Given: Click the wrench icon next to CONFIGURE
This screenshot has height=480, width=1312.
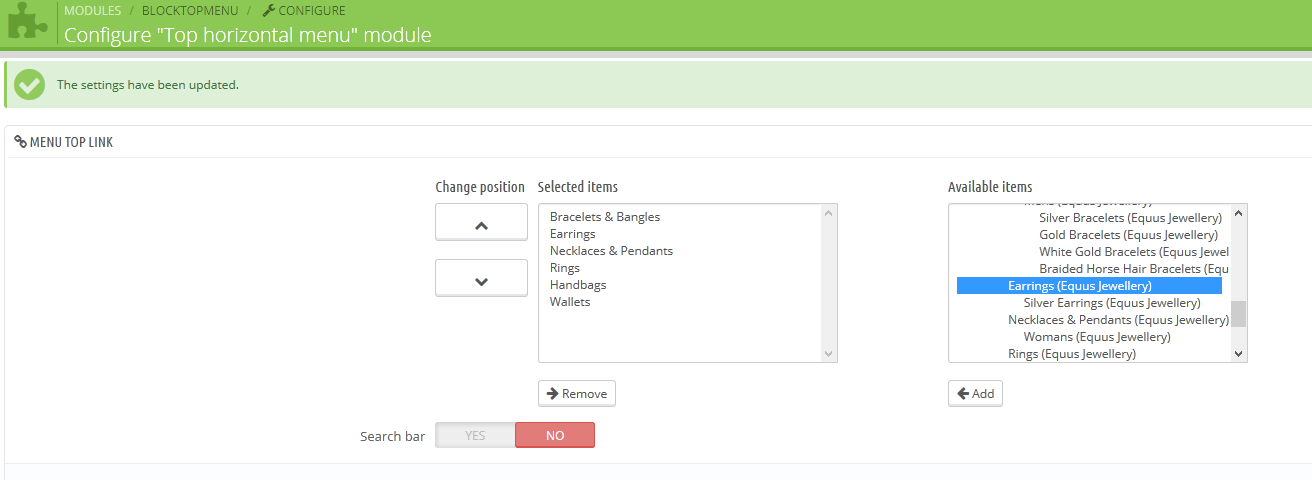Looking at the screenshot, I should point(268,11).
